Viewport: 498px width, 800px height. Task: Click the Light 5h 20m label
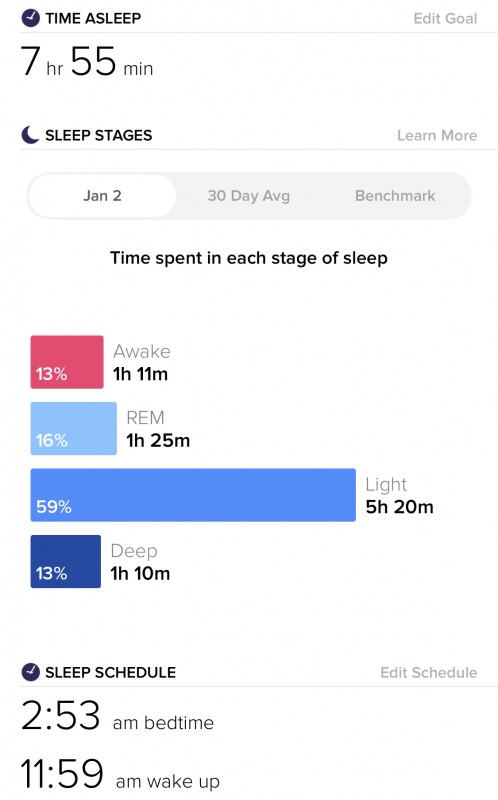point(399,495)
